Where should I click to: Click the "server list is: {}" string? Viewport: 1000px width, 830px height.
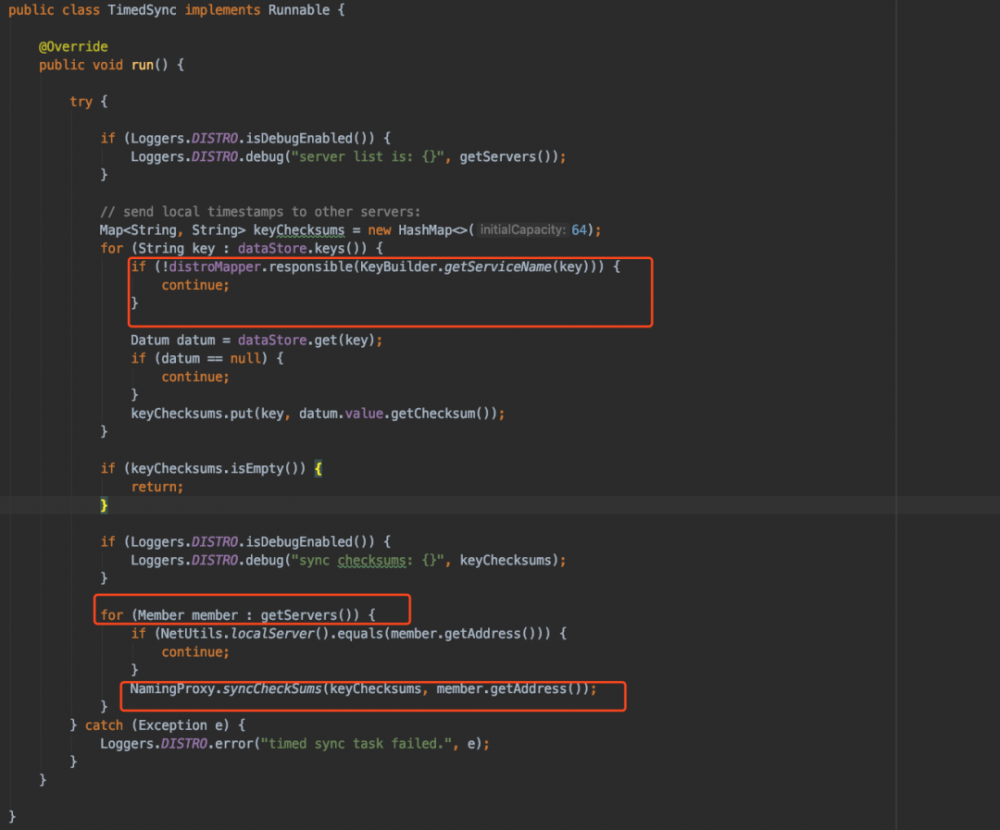pos(367,157)
